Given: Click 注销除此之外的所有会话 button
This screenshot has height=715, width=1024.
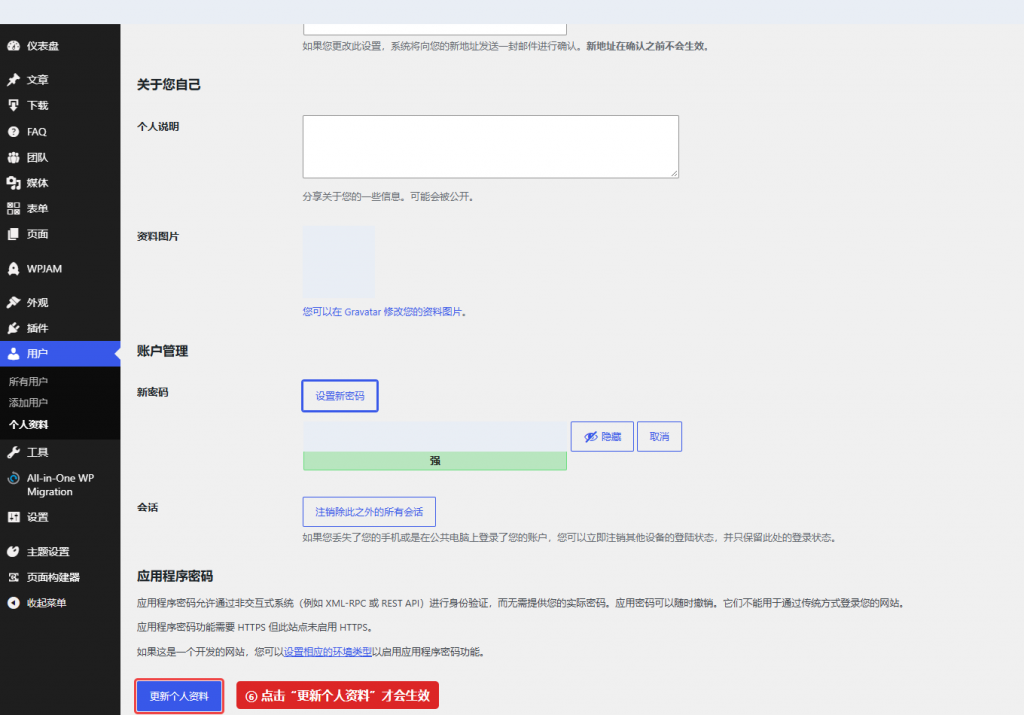Looking at the screenshot, I should 369,512.
